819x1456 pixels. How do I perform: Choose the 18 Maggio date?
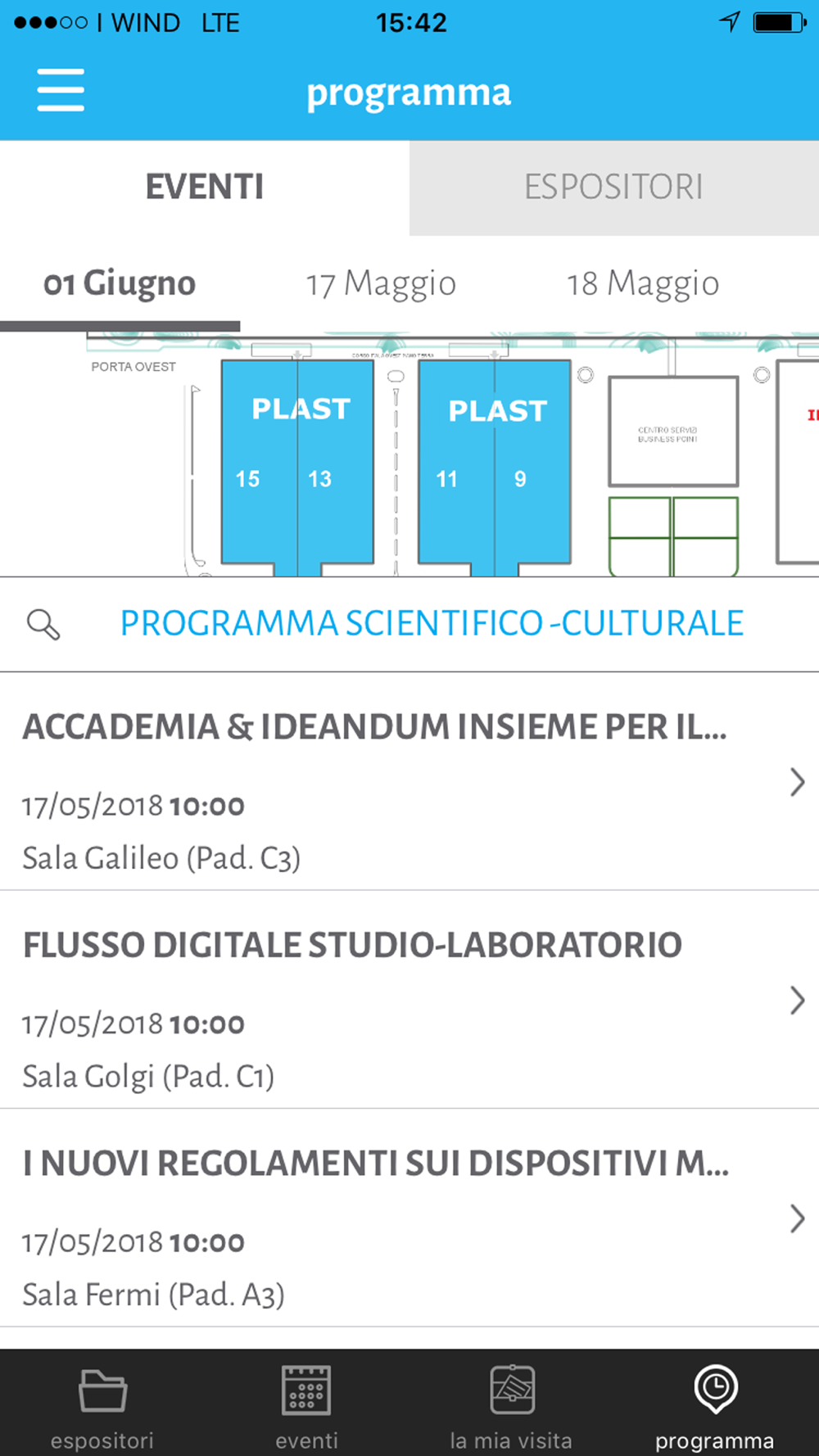pos(644,284)
